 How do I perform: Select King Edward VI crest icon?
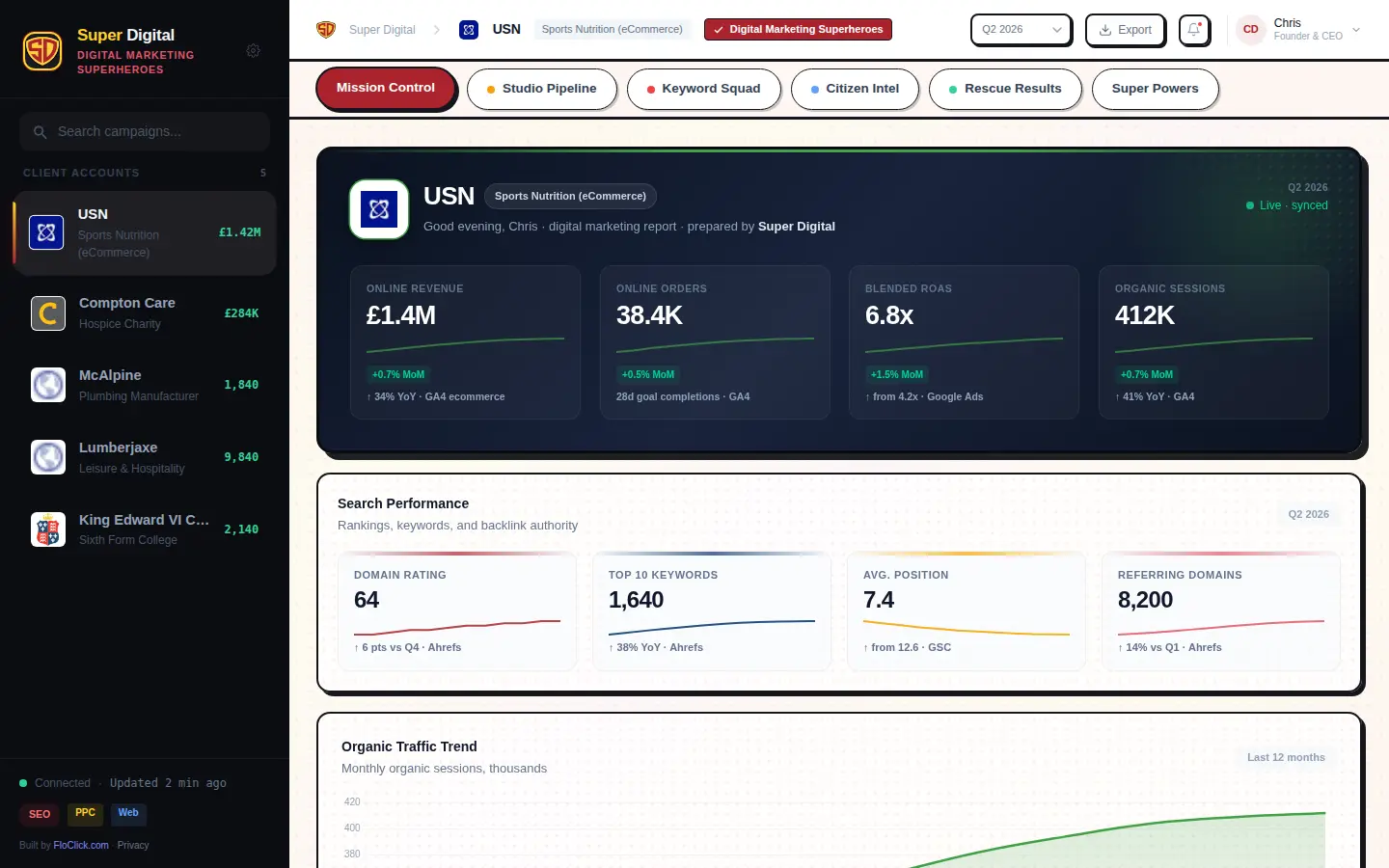[48, 529]
